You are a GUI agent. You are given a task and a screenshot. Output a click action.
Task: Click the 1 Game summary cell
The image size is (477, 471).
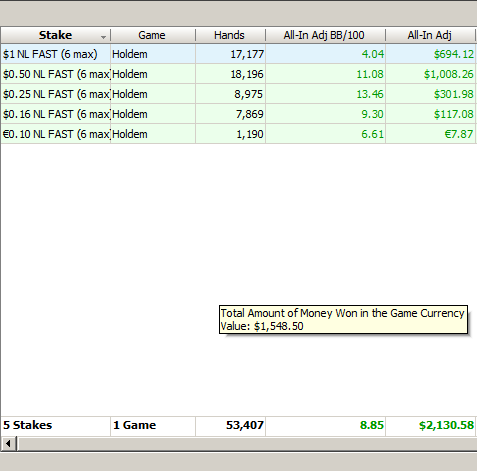click(x=153, y=425)
